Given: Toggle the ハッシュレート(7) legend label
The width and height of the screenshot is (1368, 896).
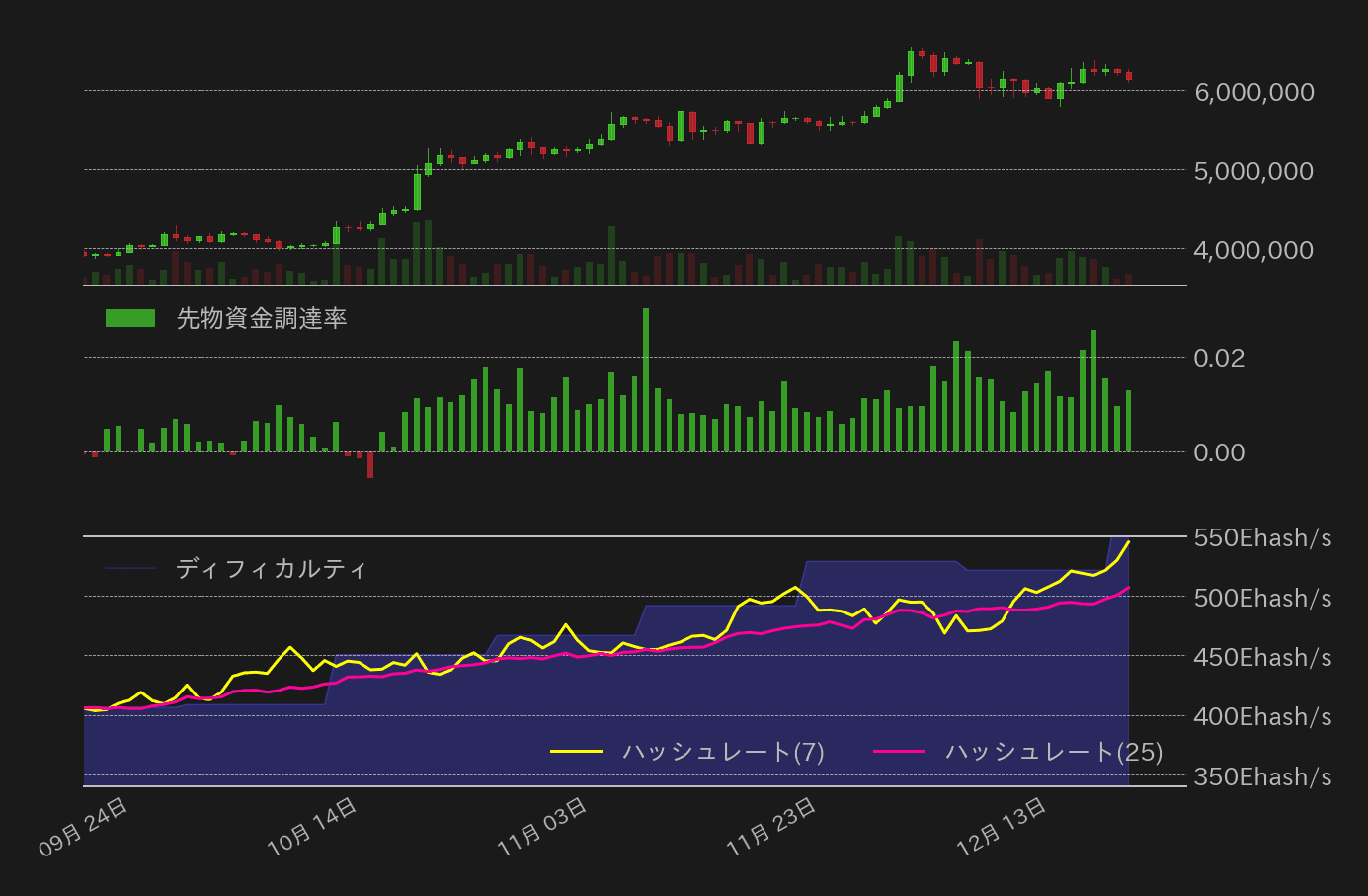Looking at the screenshot, I should (723, 752).
